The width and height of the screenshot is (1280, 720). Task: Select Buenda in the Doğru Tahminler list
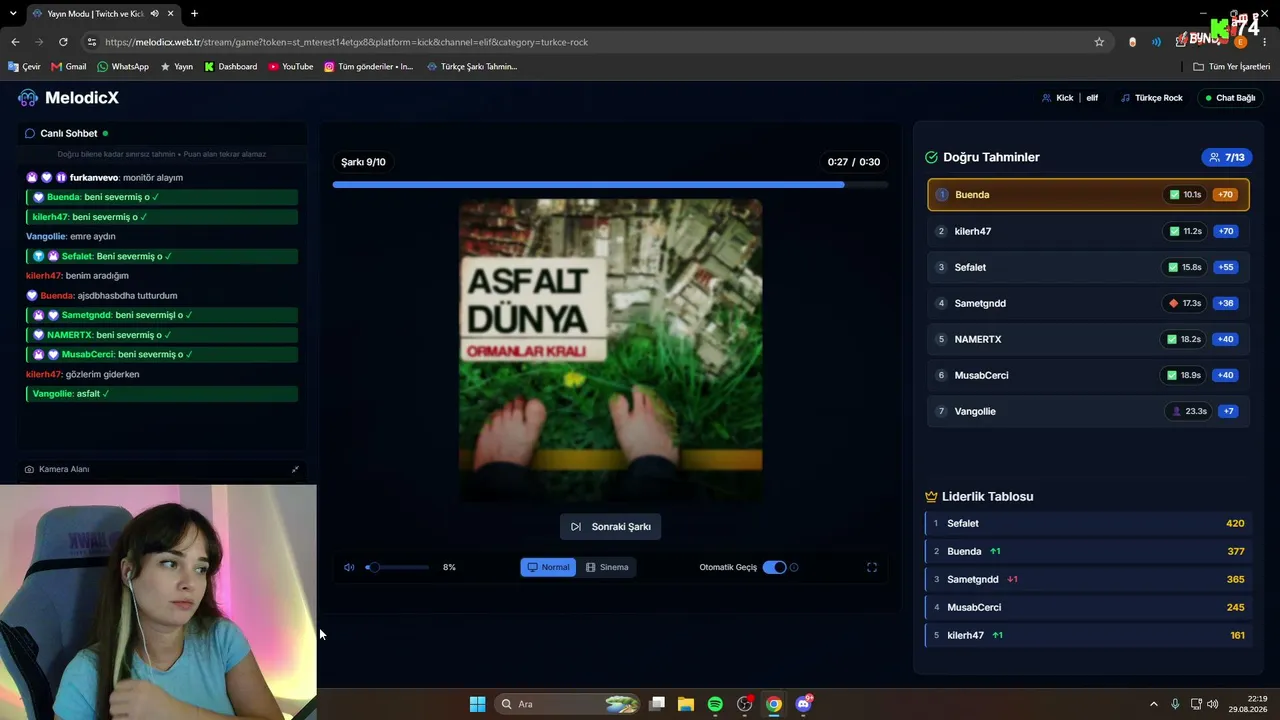1088,195
